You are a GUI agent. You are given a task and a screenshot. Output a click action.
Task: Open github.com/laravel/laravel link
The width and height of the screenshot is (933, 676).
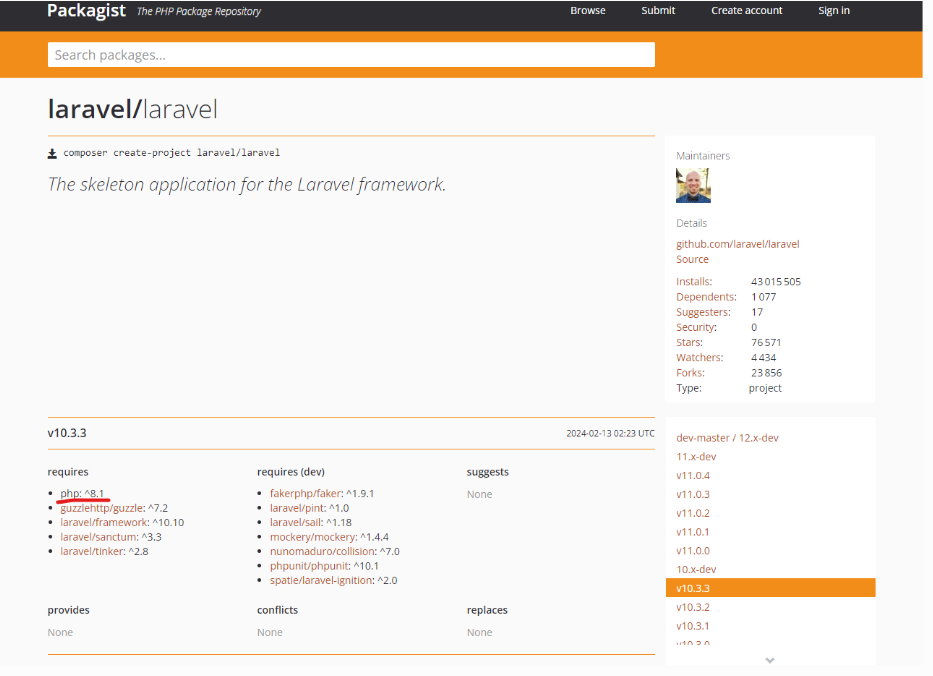[737, 244]
